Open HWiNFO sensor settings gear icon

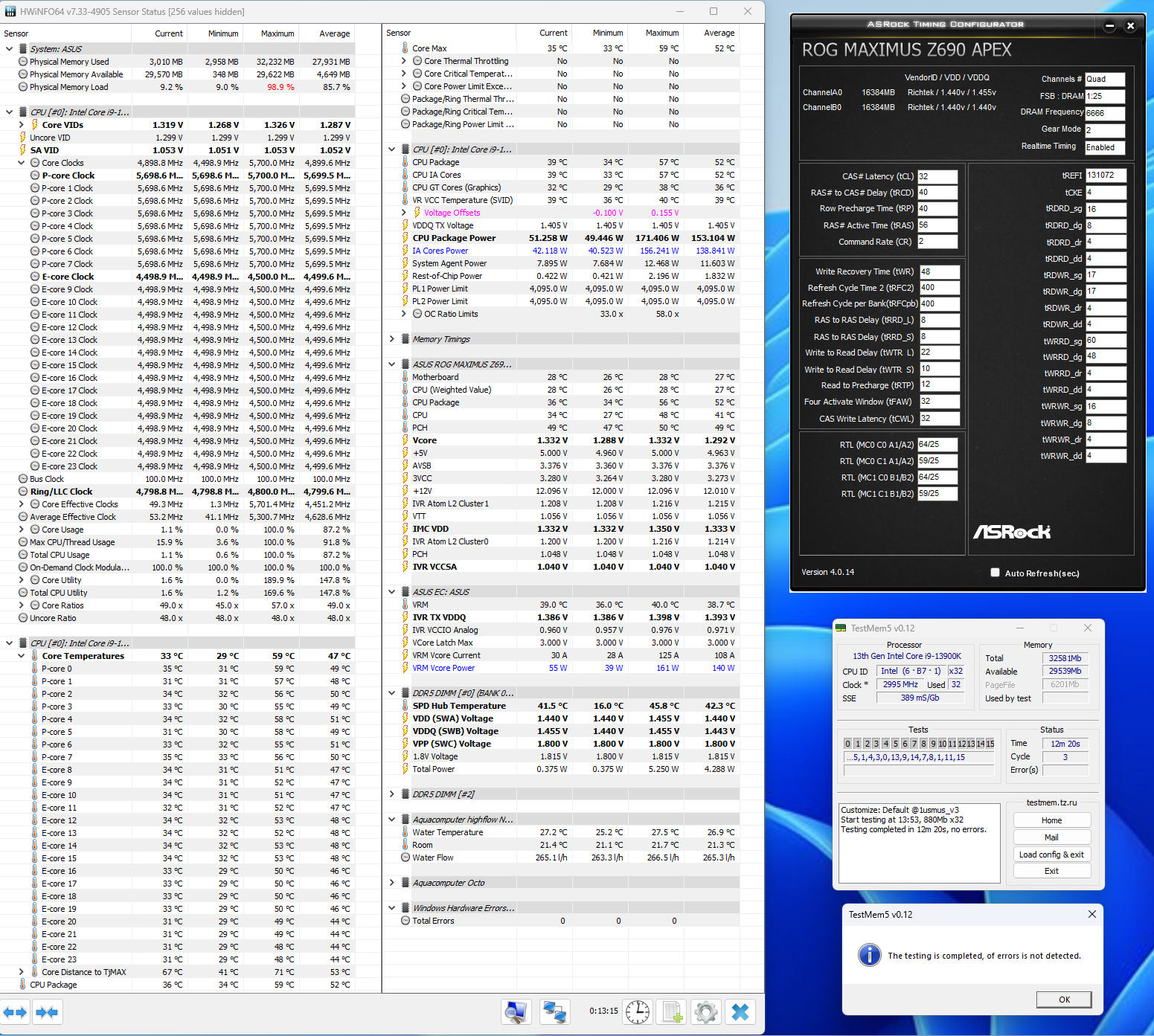pos(706,1011)
